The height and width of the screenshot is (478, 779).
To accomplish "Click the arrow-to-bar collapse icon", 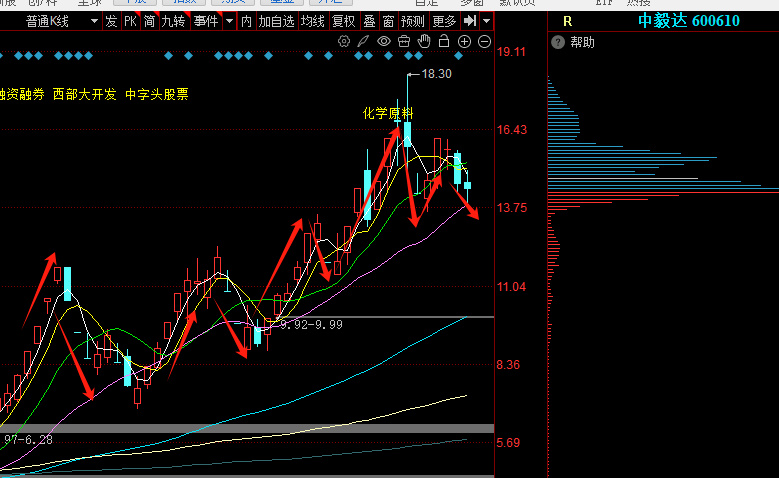I will (x=470, y=21).
